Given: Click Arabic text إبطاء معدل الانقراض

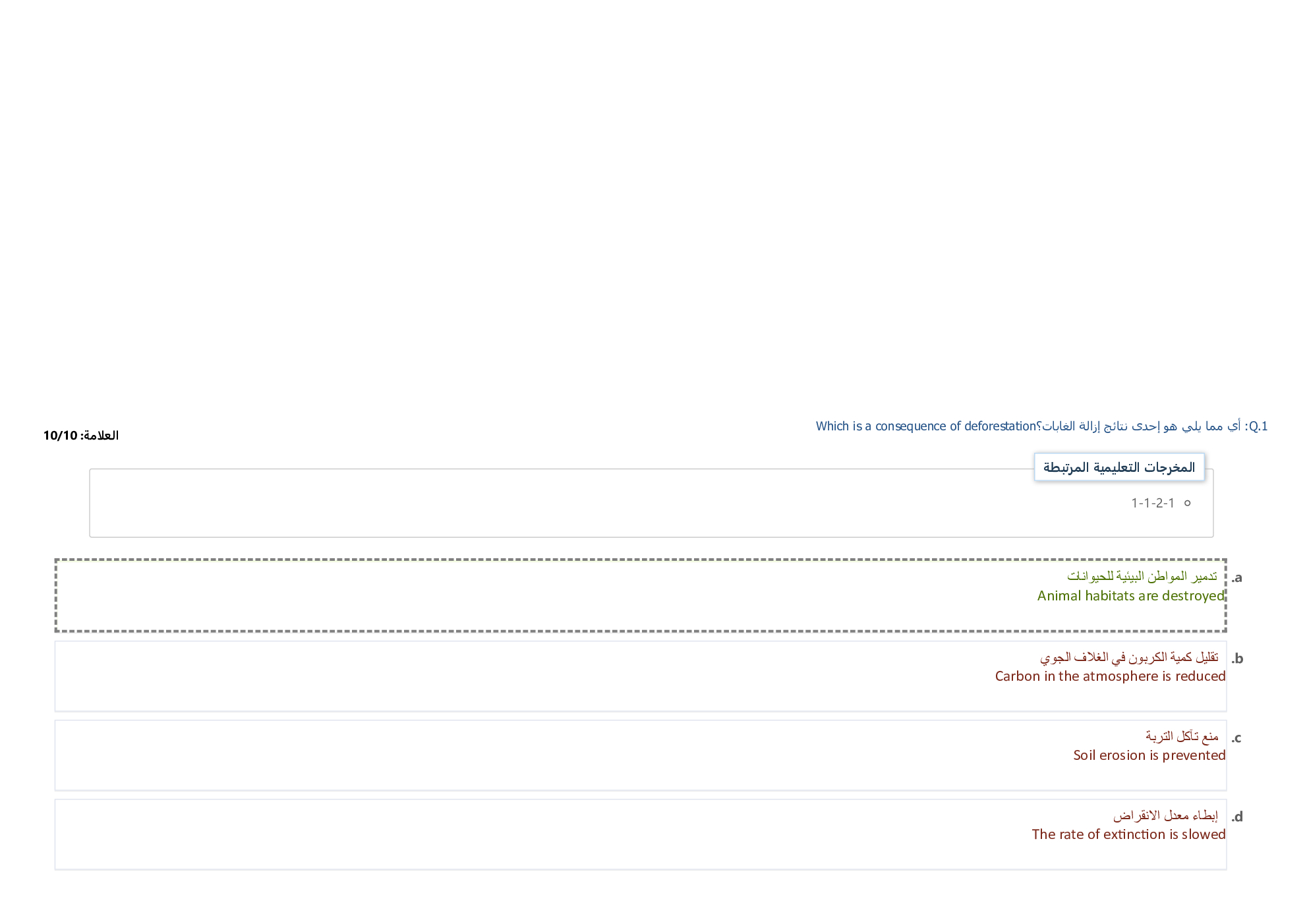Looking at the screenshot, I should click(1165, 816).
